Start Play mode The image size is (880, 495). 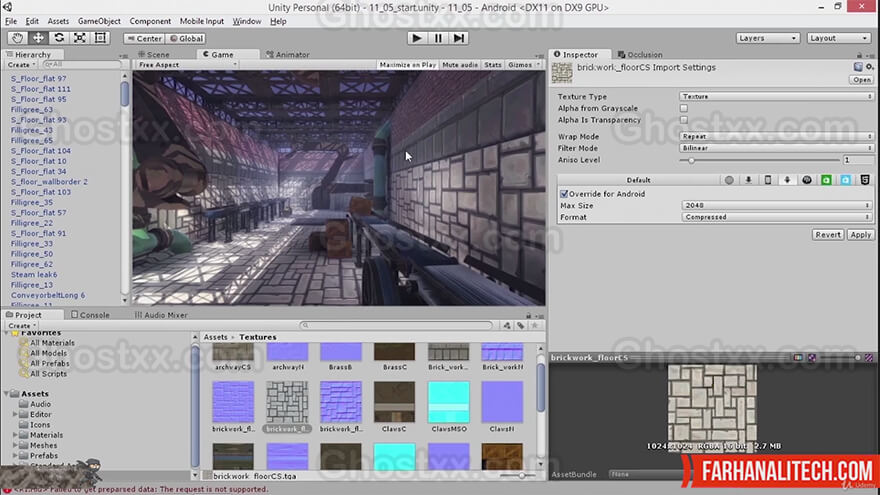pyautogui.click(x=416, y=38)
